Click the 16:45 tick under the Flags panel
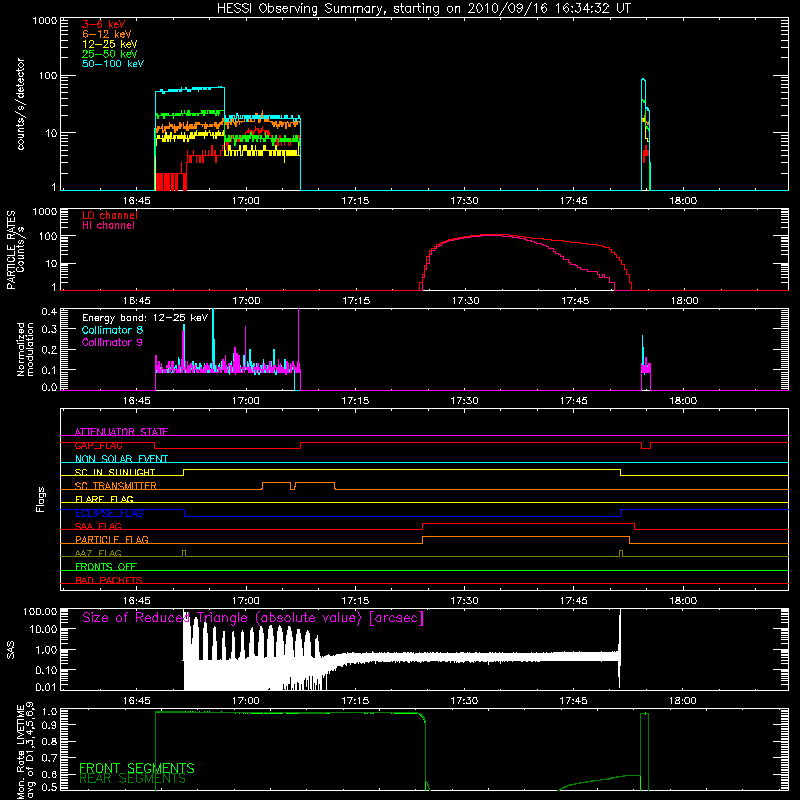 point(137,601)
